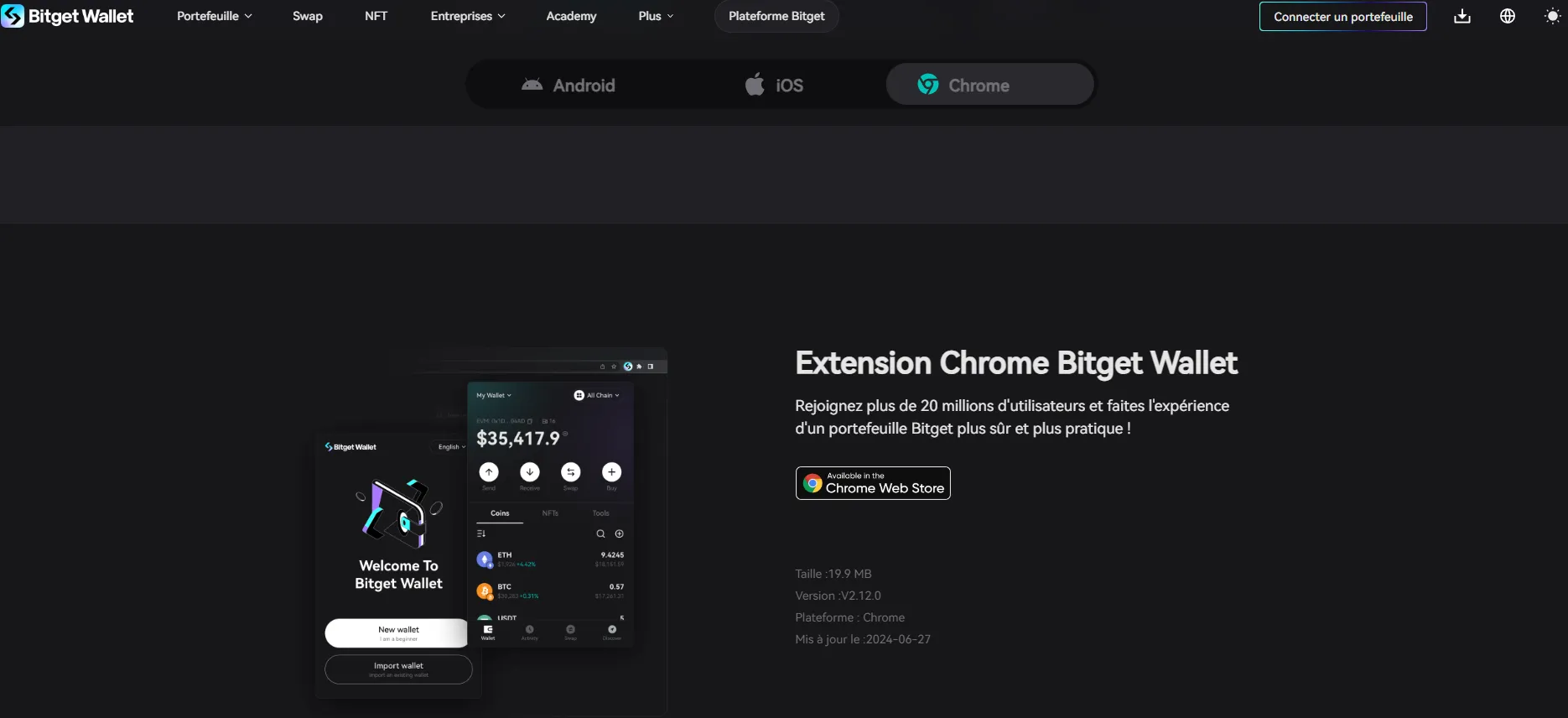Click the Plateforme Bitget button
The image size is (1568, 718).
click(776, 16)
